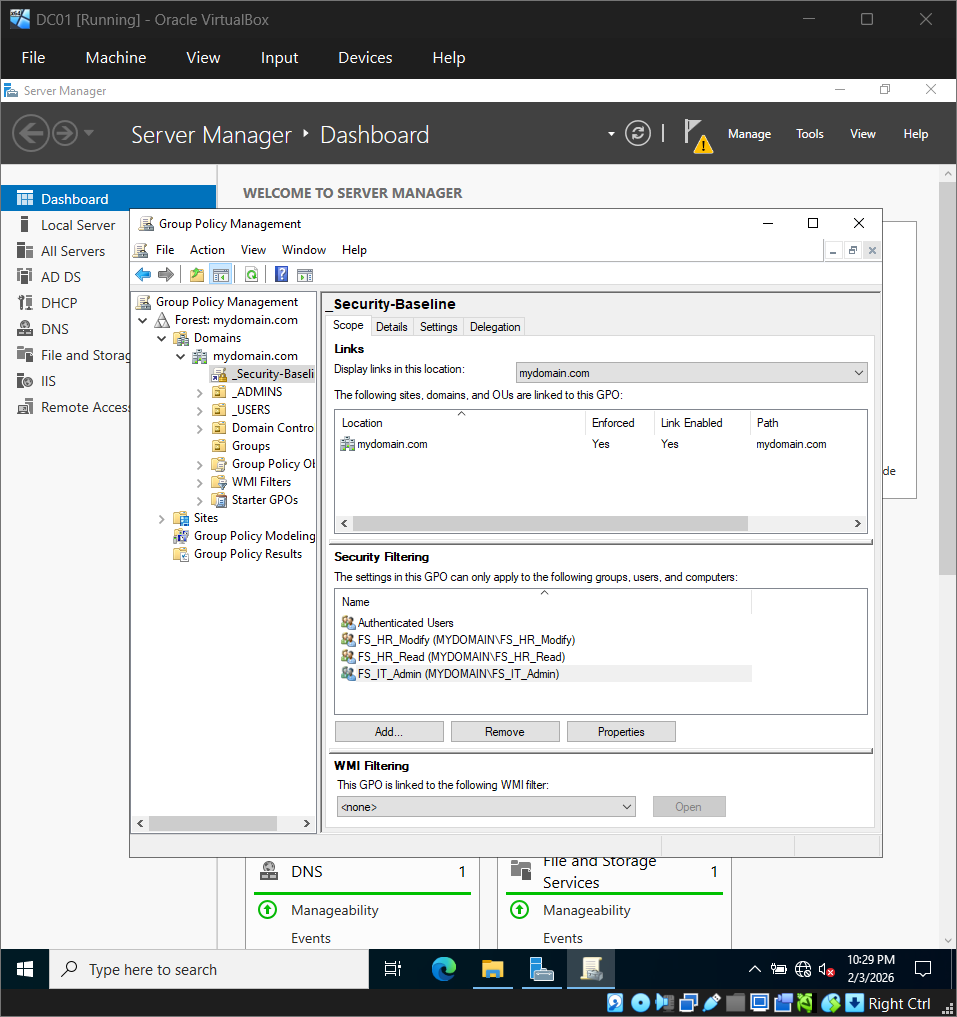Open the WMI filter dropdown

(x=486, y=807)
